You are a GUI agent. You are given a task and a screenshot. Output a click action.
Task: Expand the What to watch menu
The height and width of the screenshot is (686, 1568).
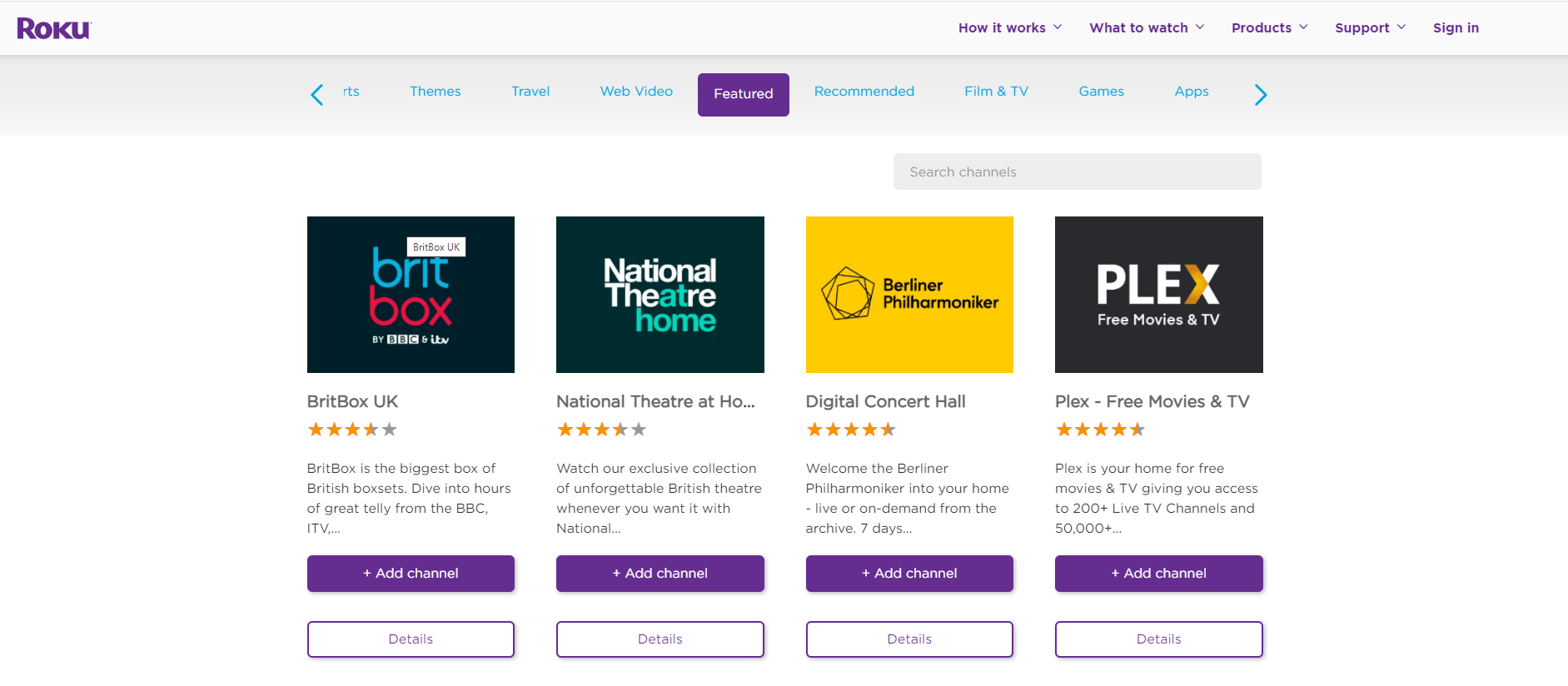click(x=1147, y=27)
